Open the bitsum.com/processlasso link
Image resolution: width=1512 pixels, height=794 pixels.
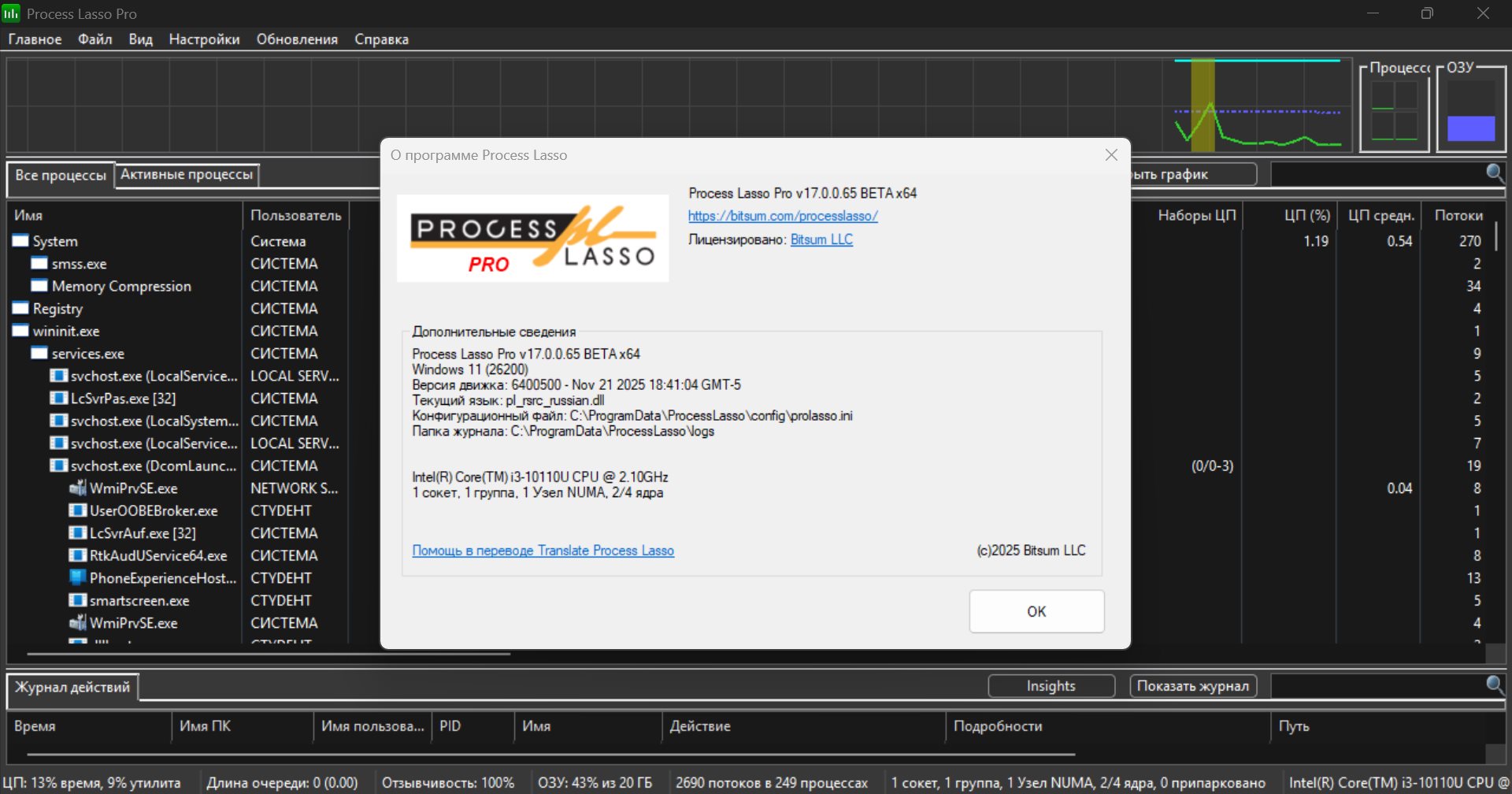(x=782, y=216)
